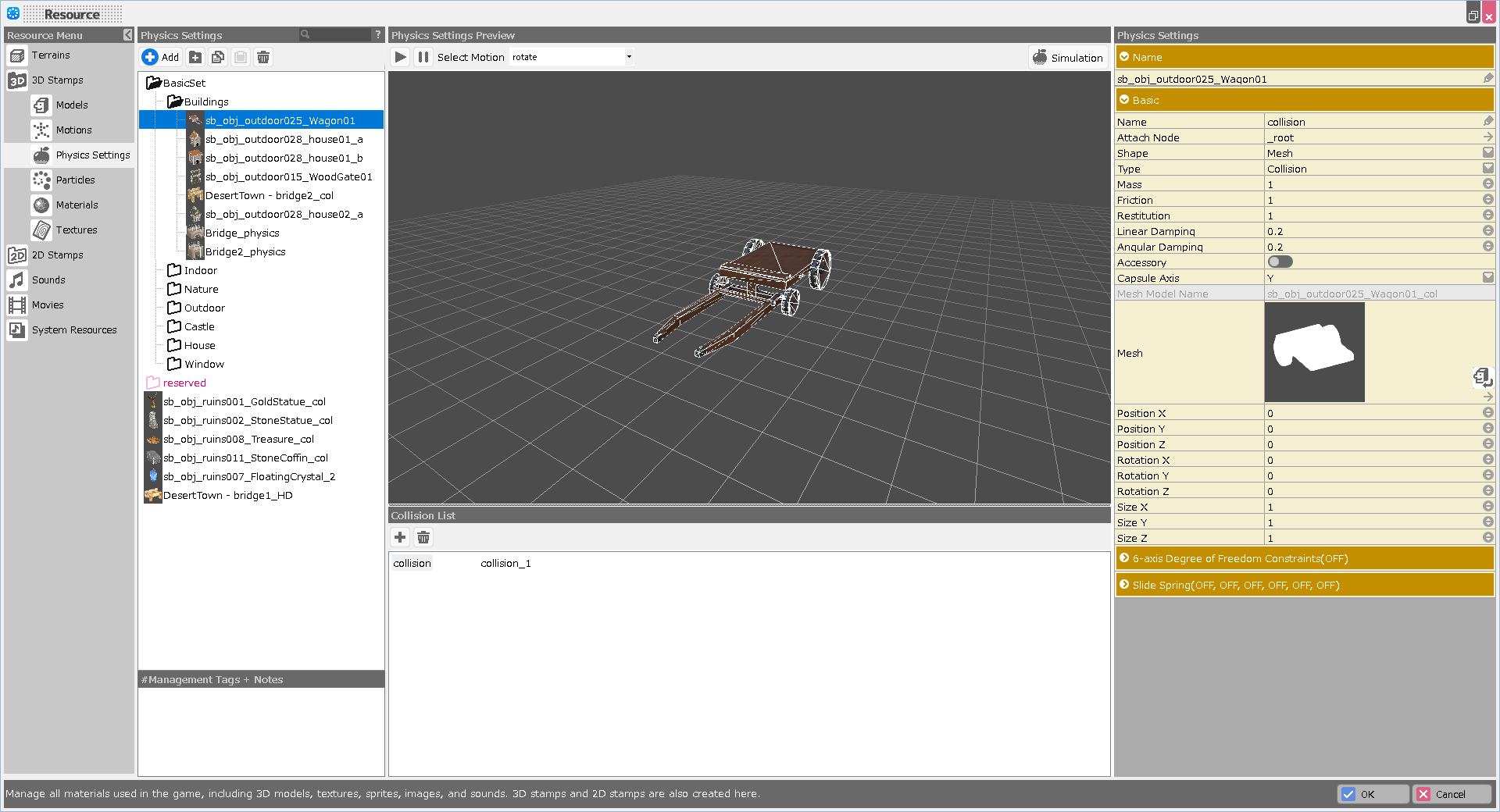Open the Motions resource category
Screen dimensions: 1500x812
click(x=41, y=130)
